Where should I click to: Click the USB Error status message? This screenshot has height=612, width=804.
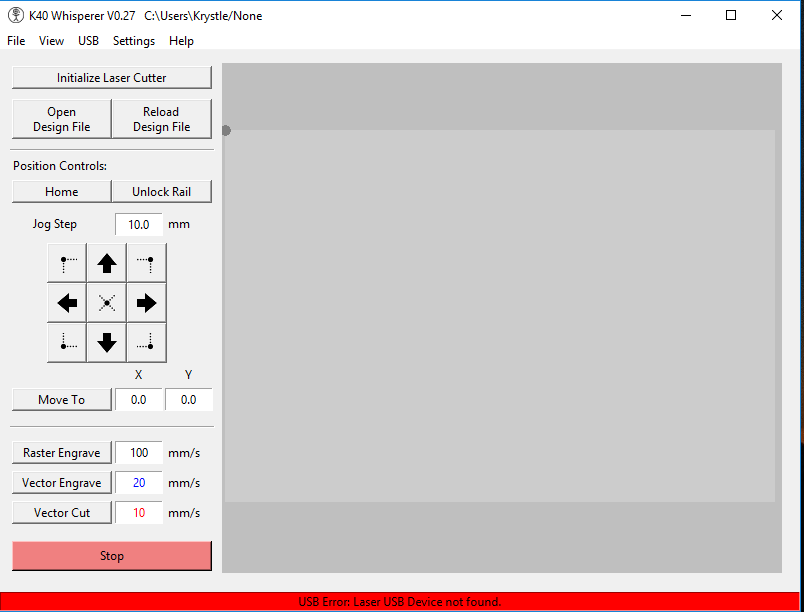click(400, 602)
